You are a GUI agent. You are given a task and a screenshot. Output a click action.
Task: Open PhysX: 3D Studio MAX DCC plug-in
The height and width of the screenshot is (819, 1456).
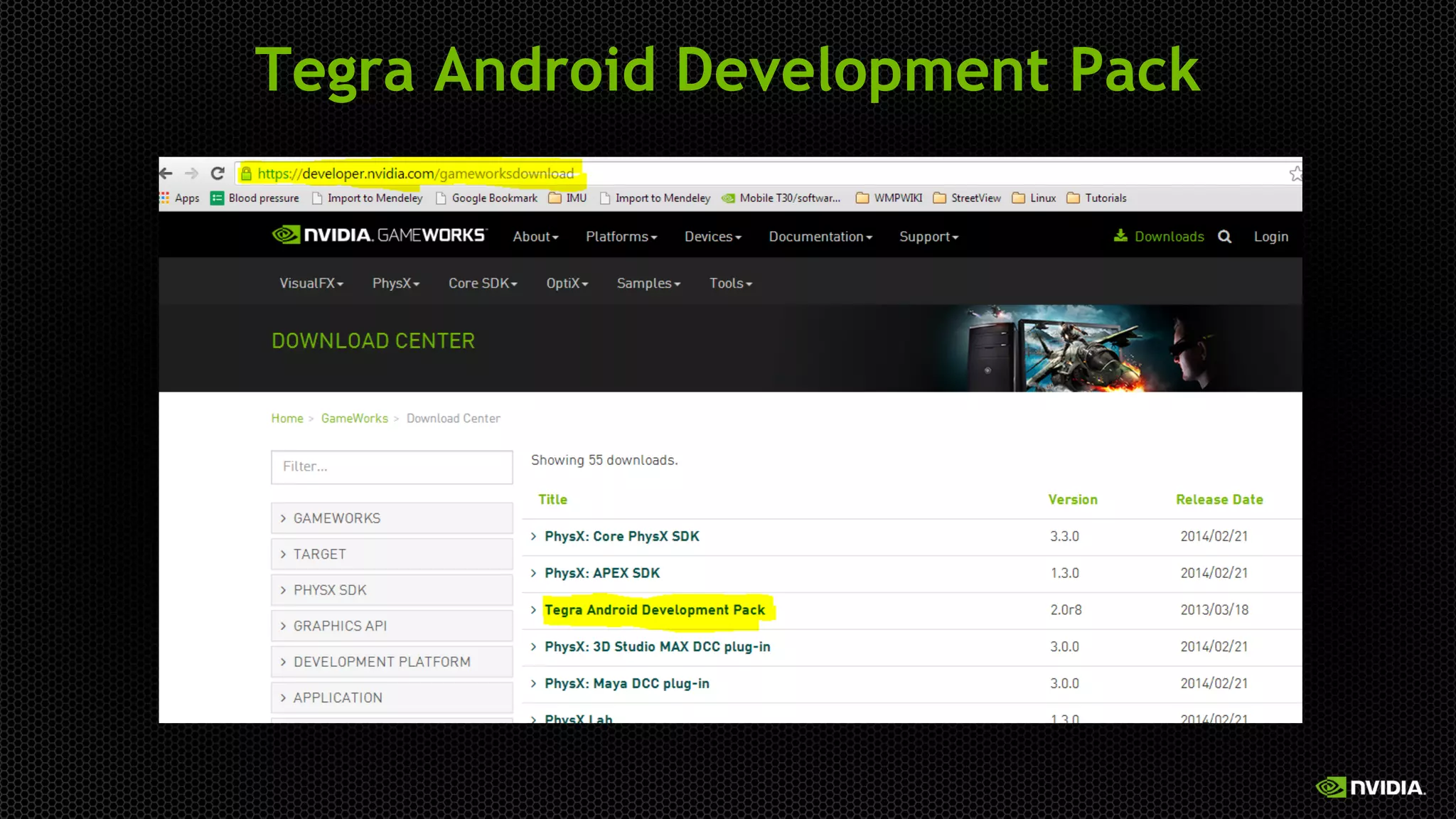pos(658,647)
